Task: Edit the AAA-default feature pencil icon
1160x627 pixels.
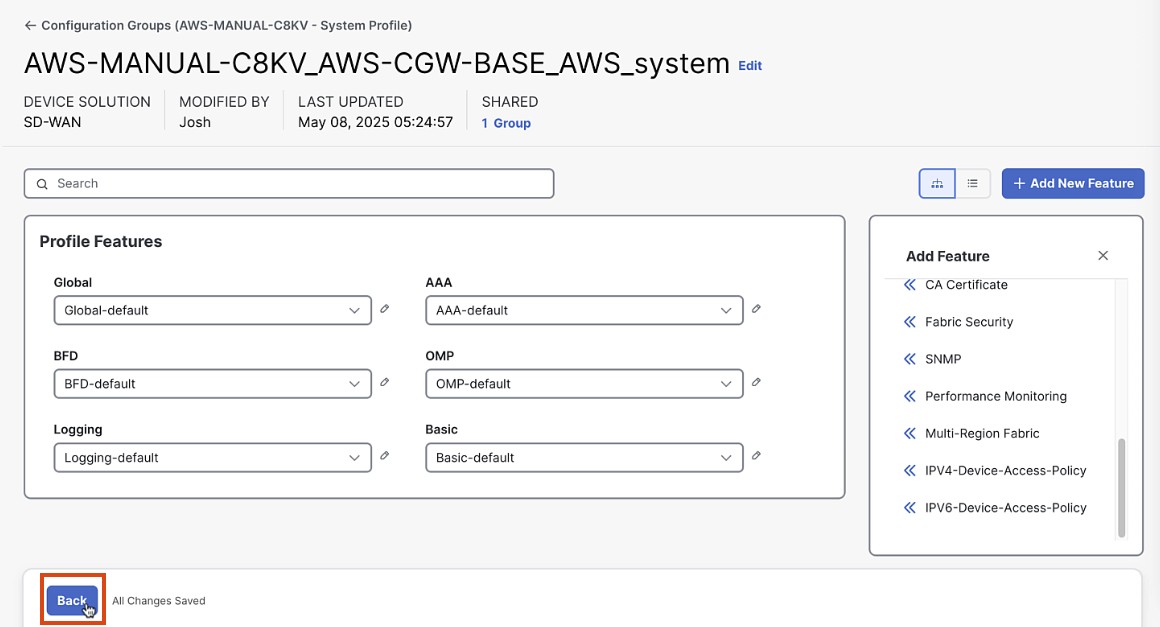Action: (x=756, y=309)
